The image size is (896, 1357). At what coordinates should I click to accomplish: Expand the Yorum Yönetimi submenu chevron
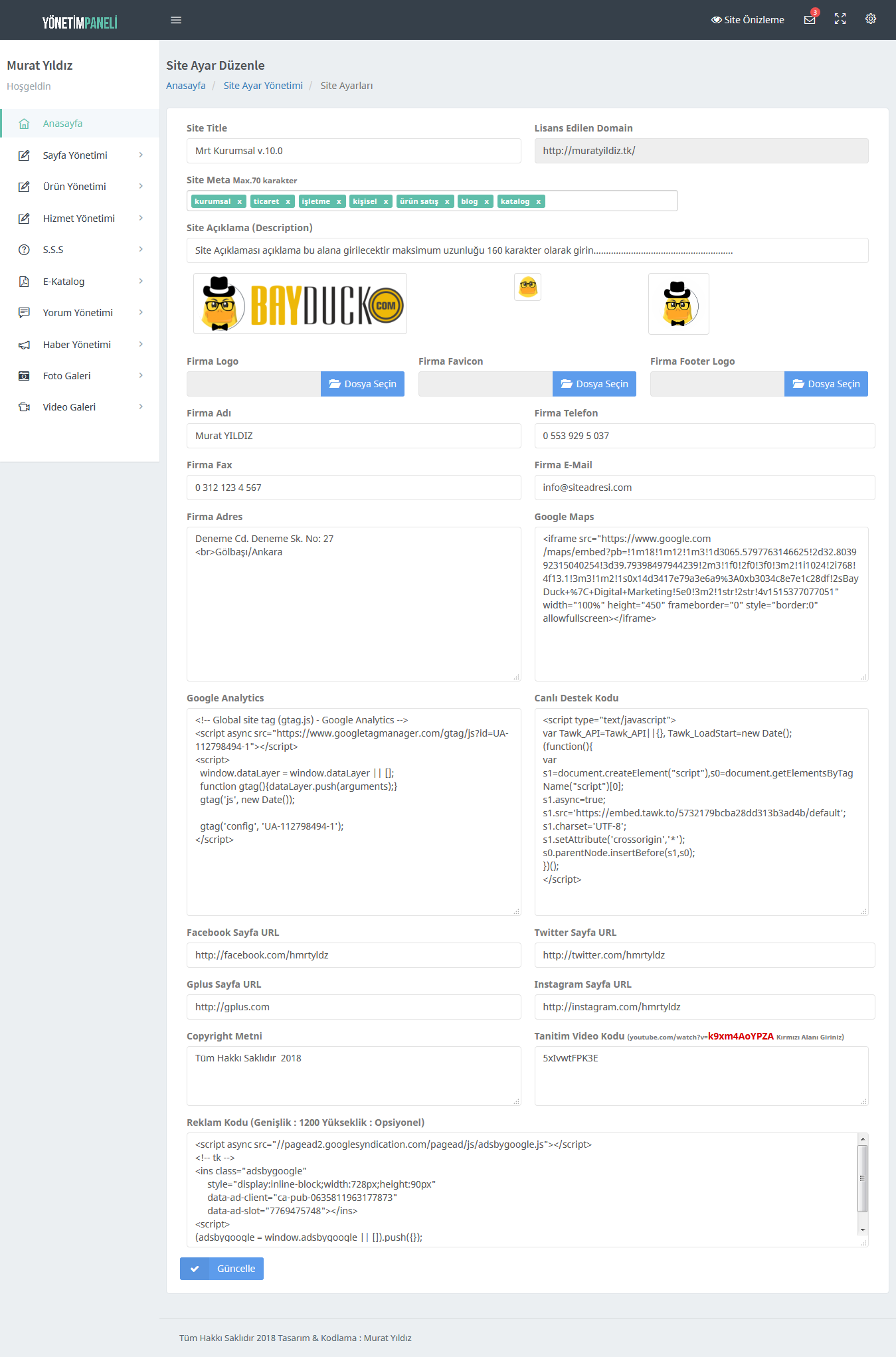tap(141, 312)
